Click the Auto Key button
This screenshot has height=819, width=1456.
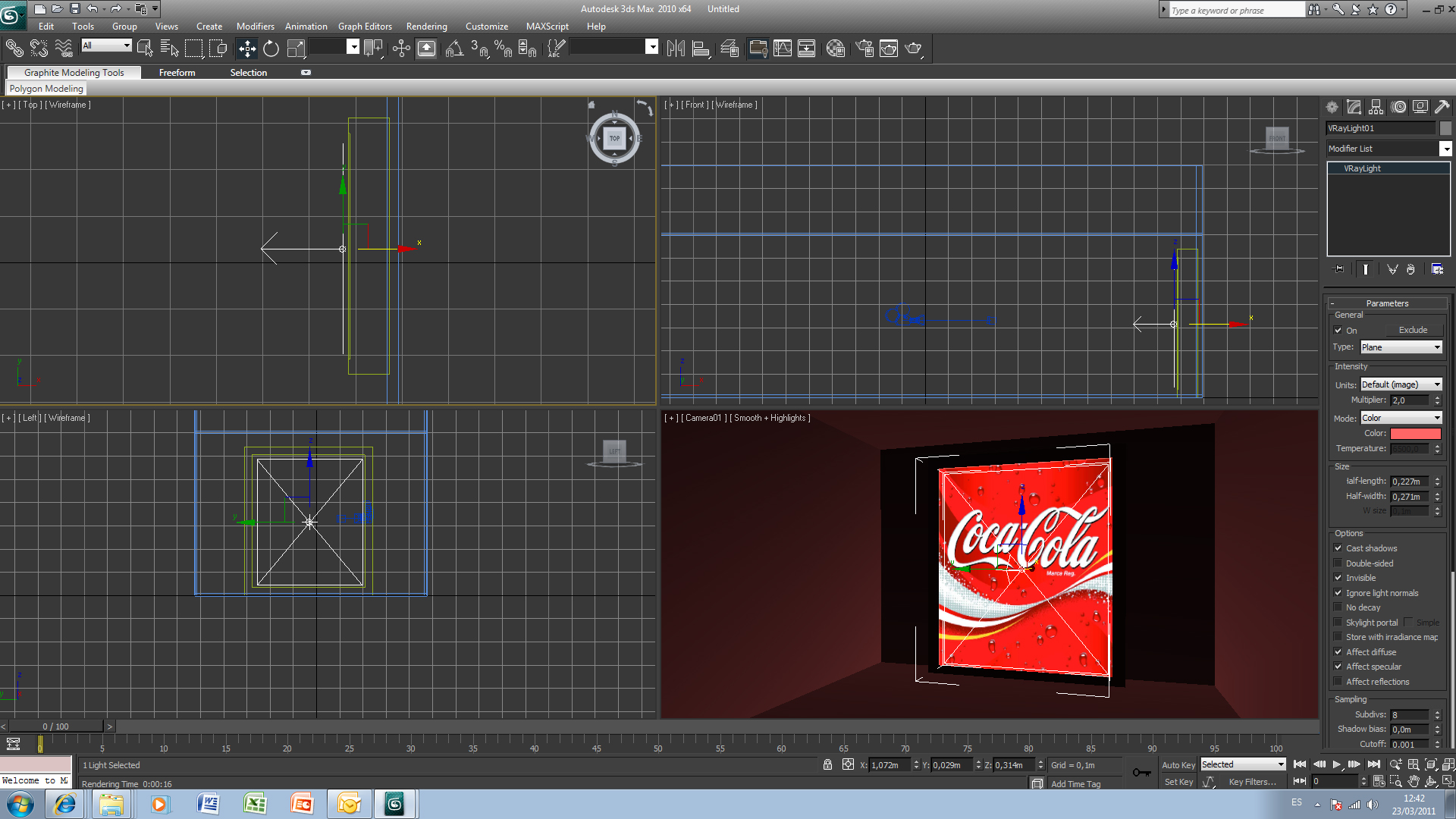pyautogui.click(x=1178, y=765)
